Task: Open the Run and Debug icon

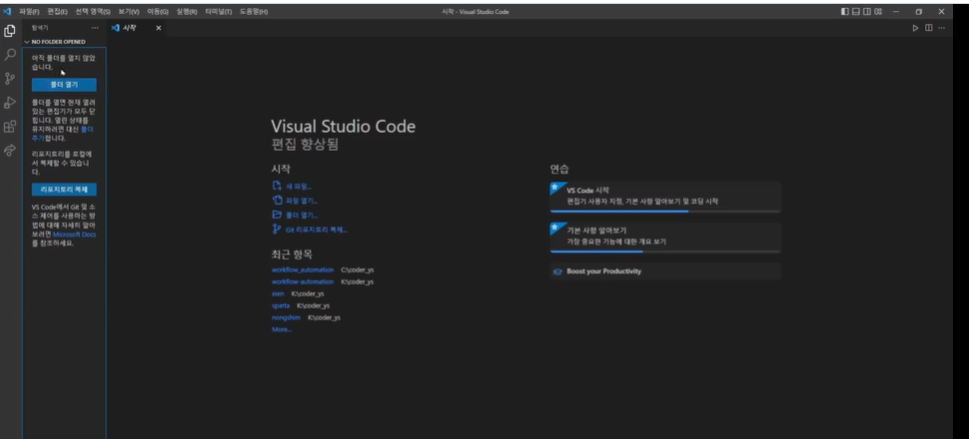Action: coord(10,103)
